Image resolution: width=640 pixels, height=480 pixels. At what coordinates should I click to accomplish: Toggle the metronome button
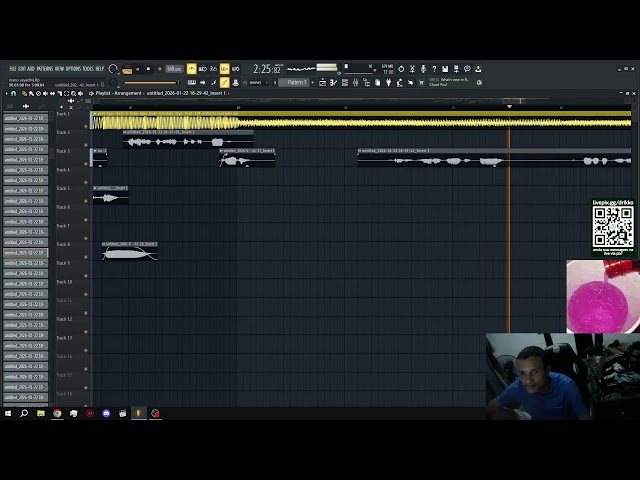(x=191, y=69)
